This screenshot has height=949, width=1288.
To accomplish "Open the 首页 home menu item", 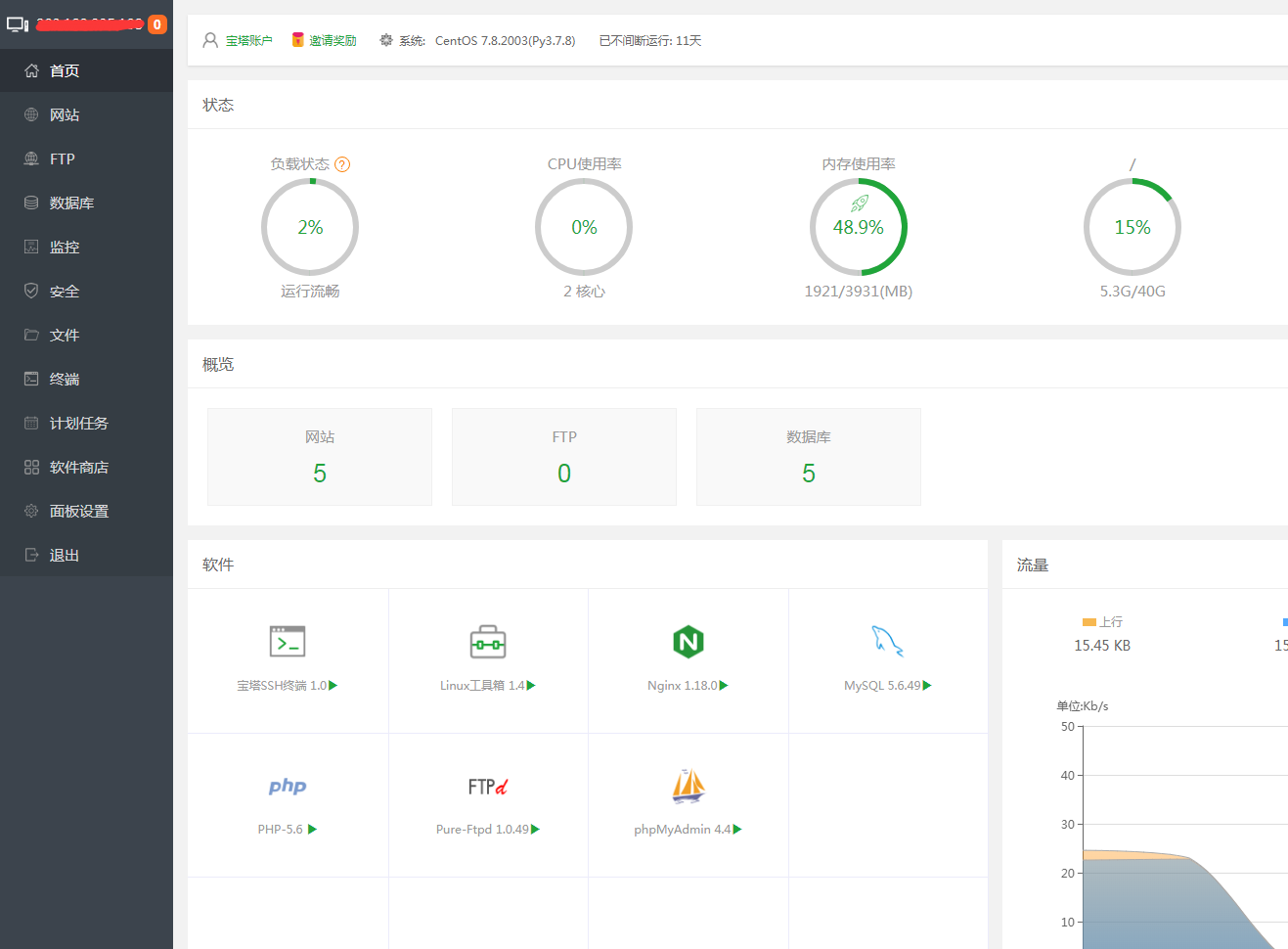I will click(x=86, y=70).
